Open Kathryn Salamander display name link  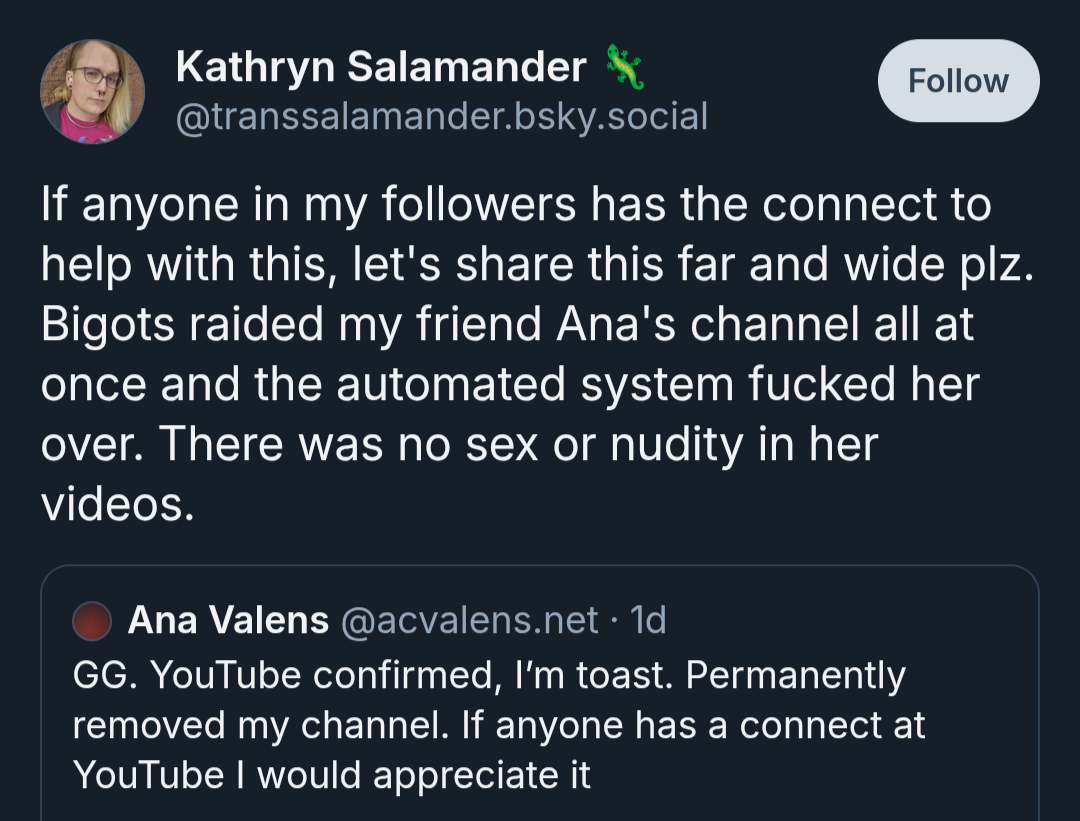(x=380, y=67)
